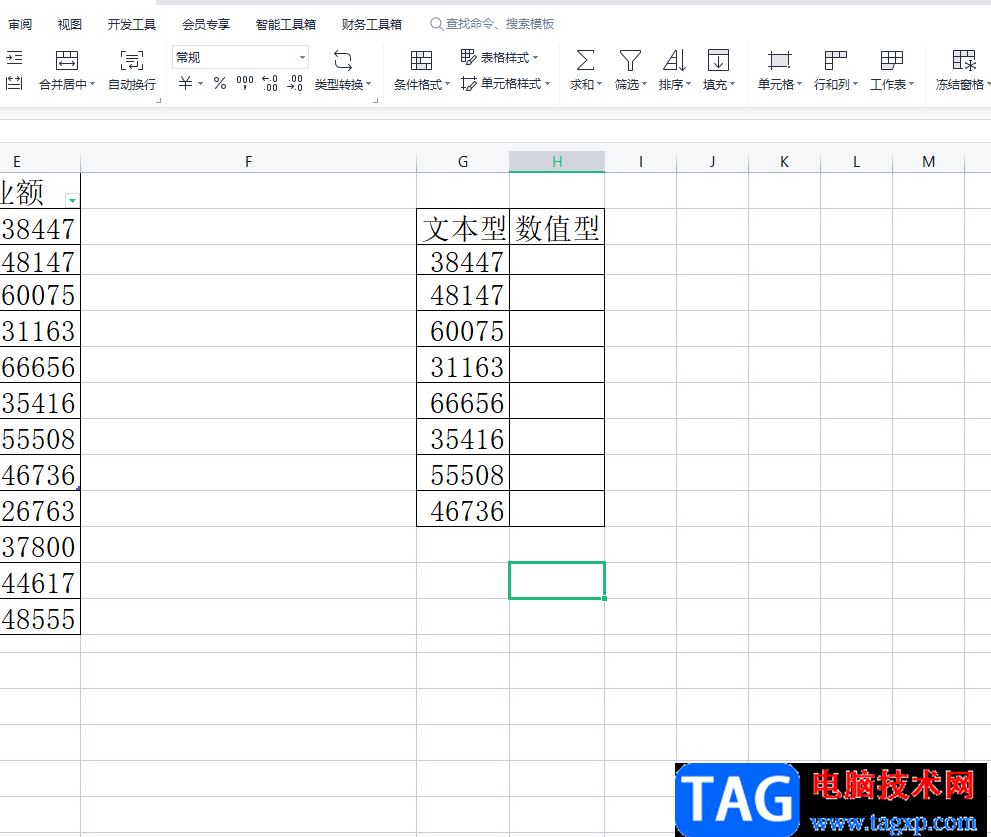Open the Developer Tools (开发工具) tab
The height and width of the screenshot is (837, 991).
[x=131, y=24]
